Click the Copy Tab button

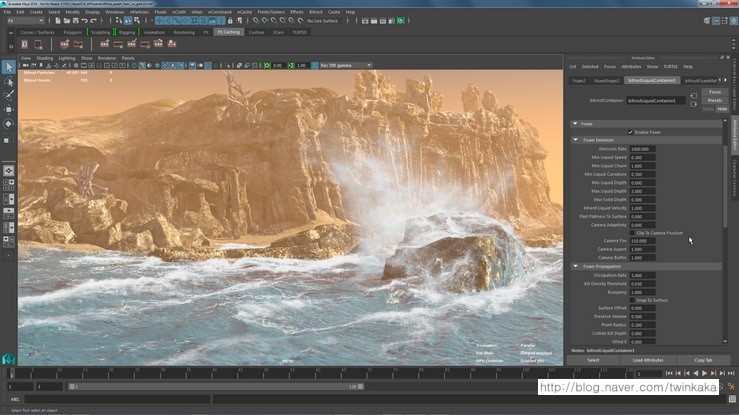[703, 360]
